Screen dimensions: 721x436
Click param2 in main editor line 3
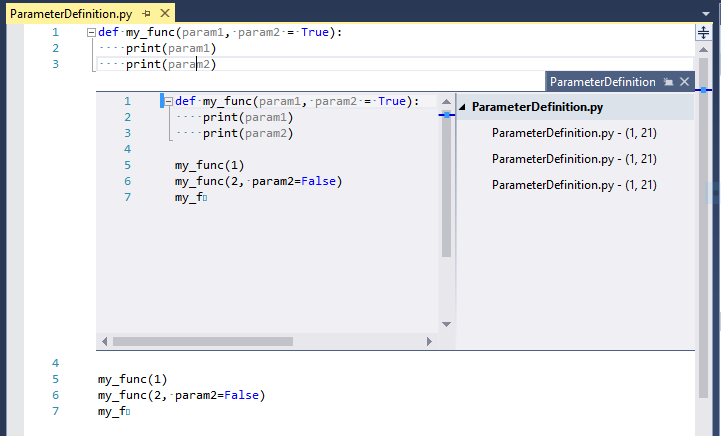(189, 64)
